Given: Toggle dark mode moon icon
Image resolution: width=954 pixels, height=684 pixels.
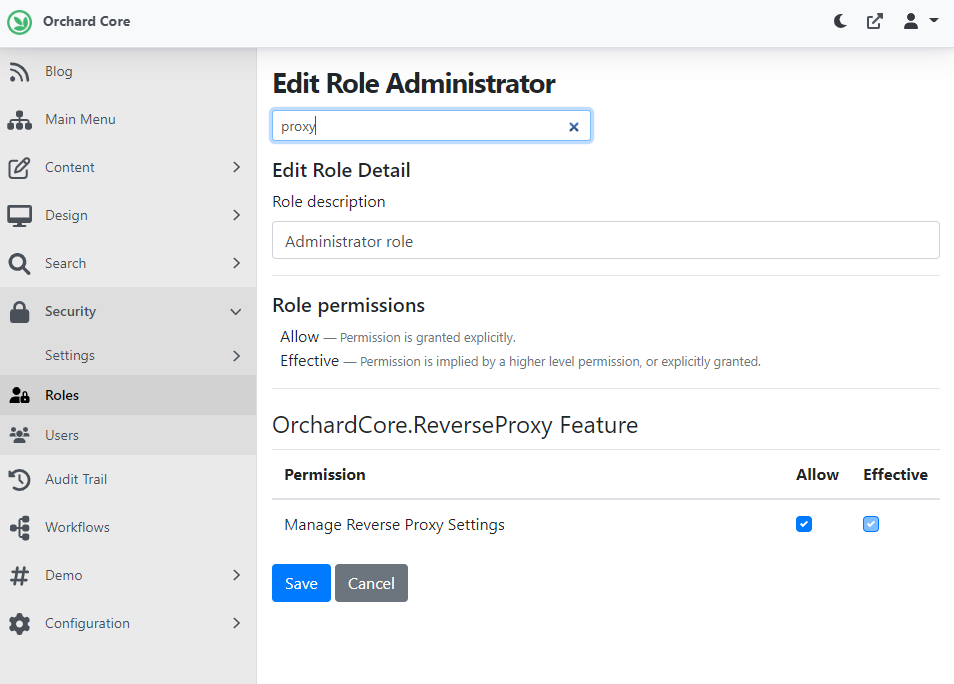Looking at the screenshot, I should click(x=840, y=22).
